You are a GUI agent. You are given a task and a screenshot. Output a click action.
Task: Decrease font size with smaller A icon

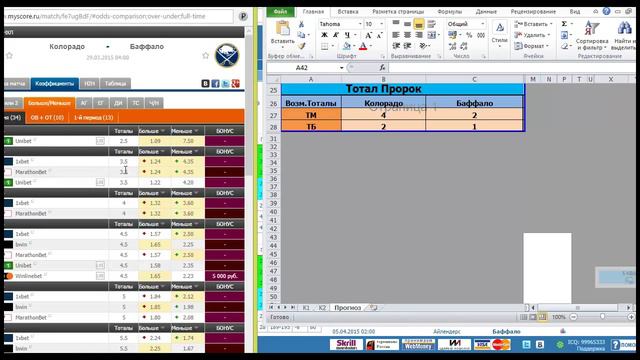379,36
